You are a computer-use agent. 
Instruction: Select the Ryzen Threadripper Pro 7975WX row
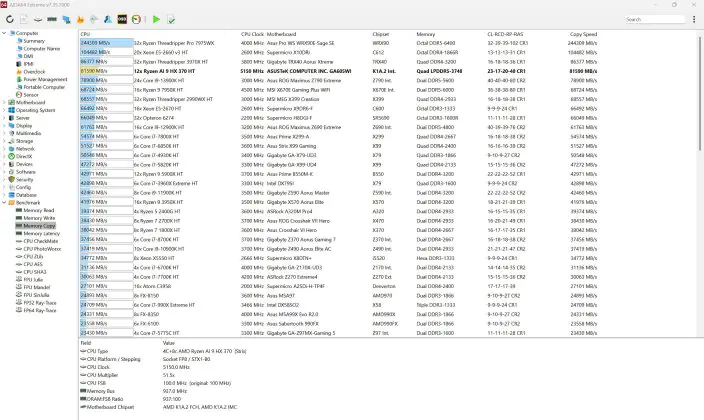pyautogui.click(x=339, y=43)
